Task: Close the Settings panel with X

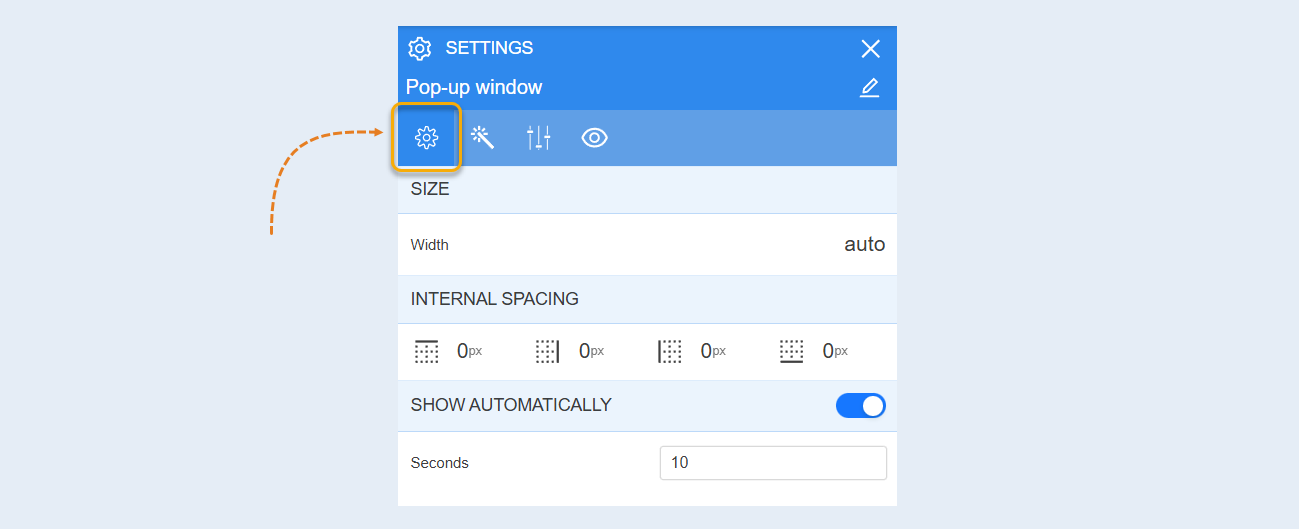Action: point(871,49)
